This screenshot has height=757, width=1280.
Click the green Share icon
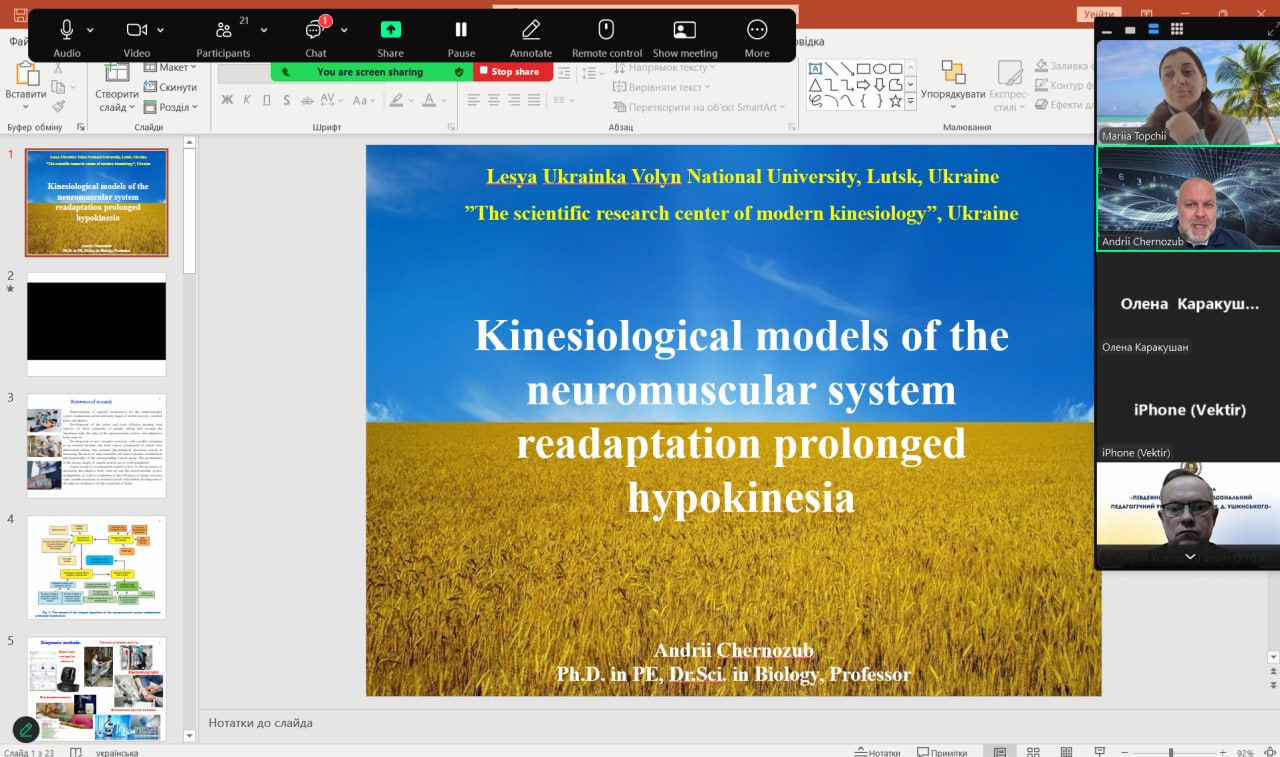[x=390, y=30]
